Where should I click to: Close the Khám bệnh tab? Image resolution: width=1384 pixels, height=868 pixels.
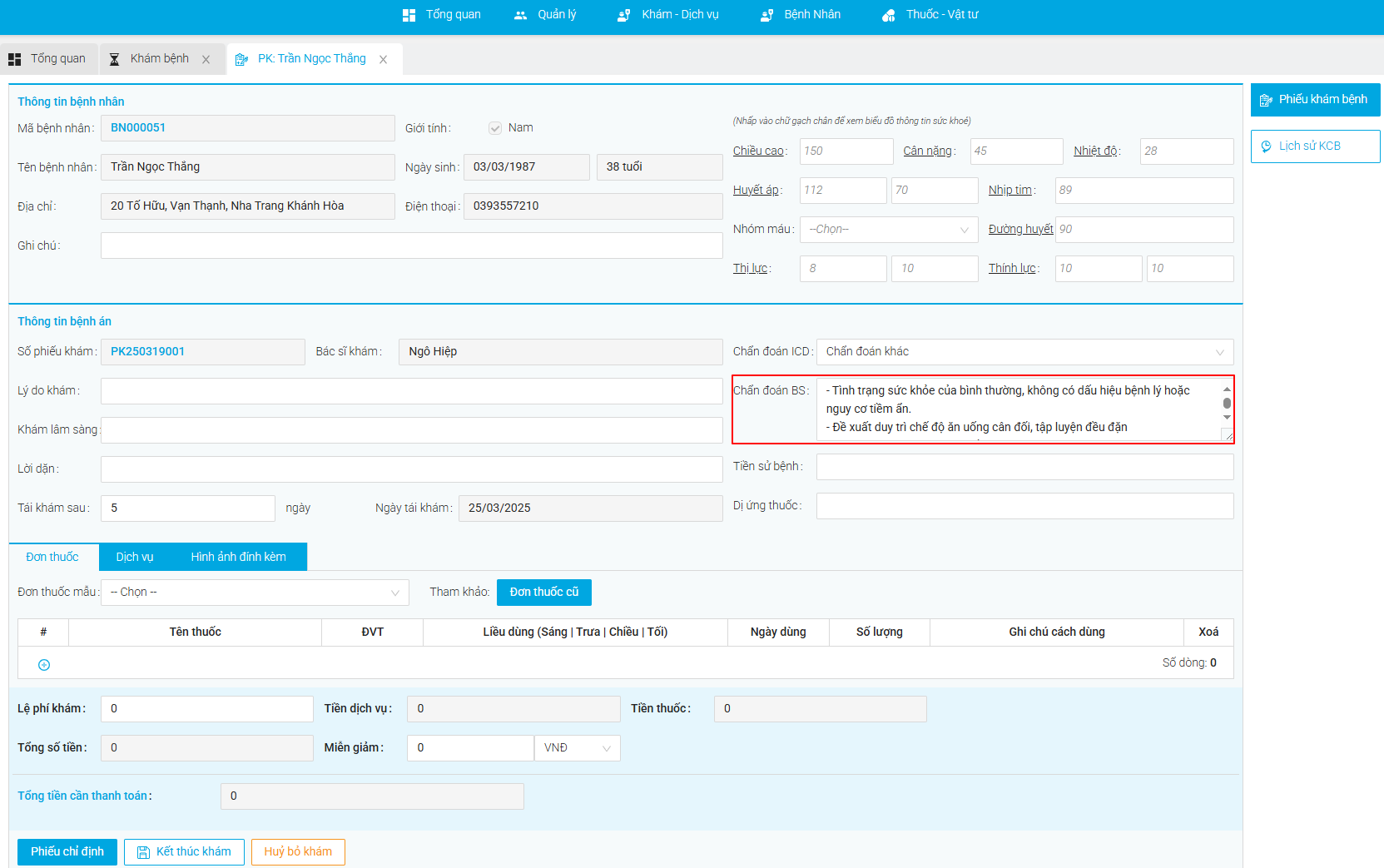(x=206, y=59)
